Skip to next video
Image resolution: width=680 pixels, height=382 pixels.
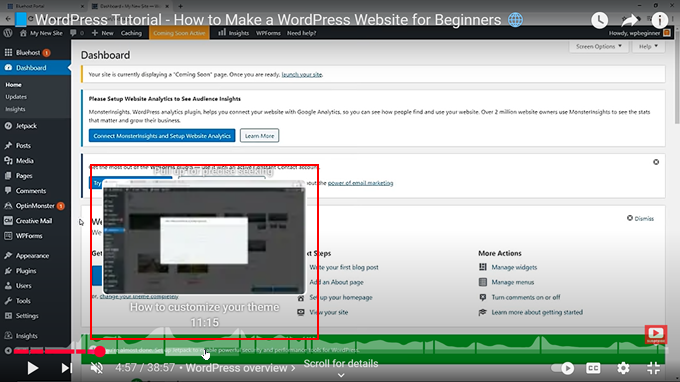click(66, 368)
